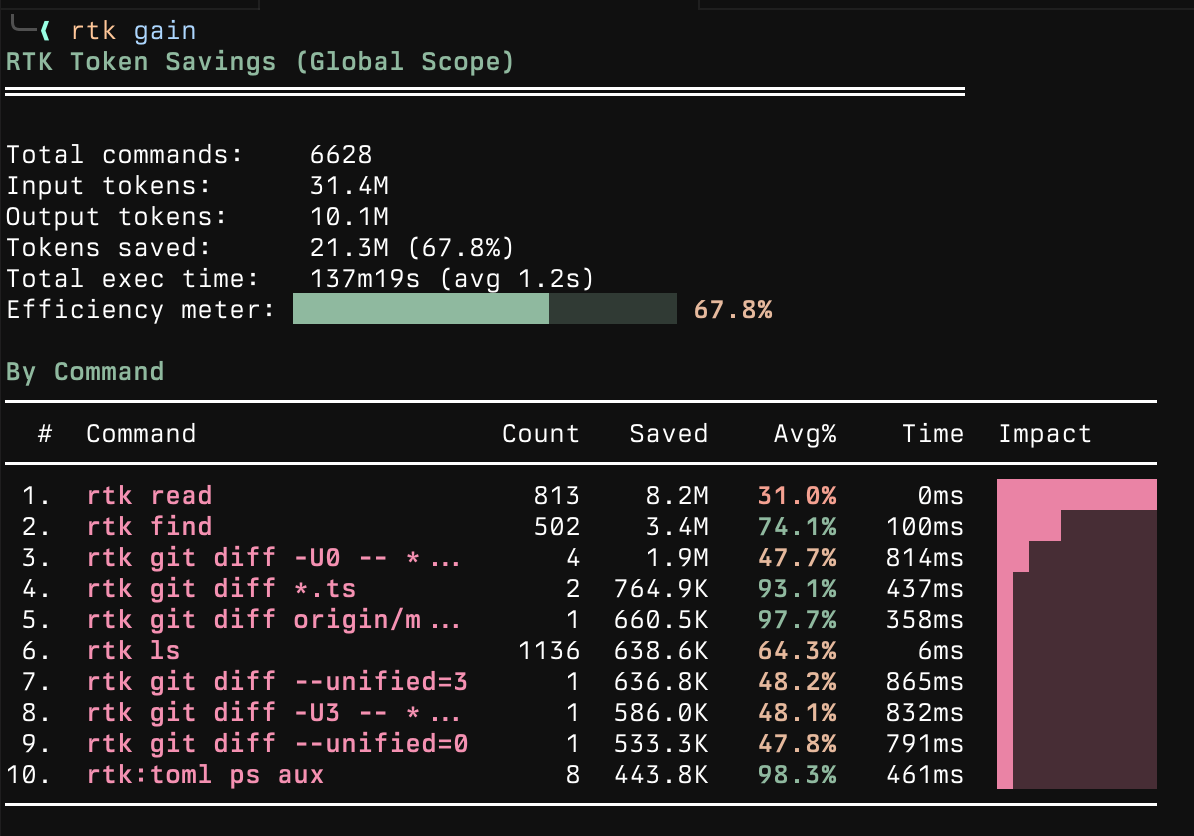
Task: Select the "rtk ls" command row
Action: (x=130, y=650)
